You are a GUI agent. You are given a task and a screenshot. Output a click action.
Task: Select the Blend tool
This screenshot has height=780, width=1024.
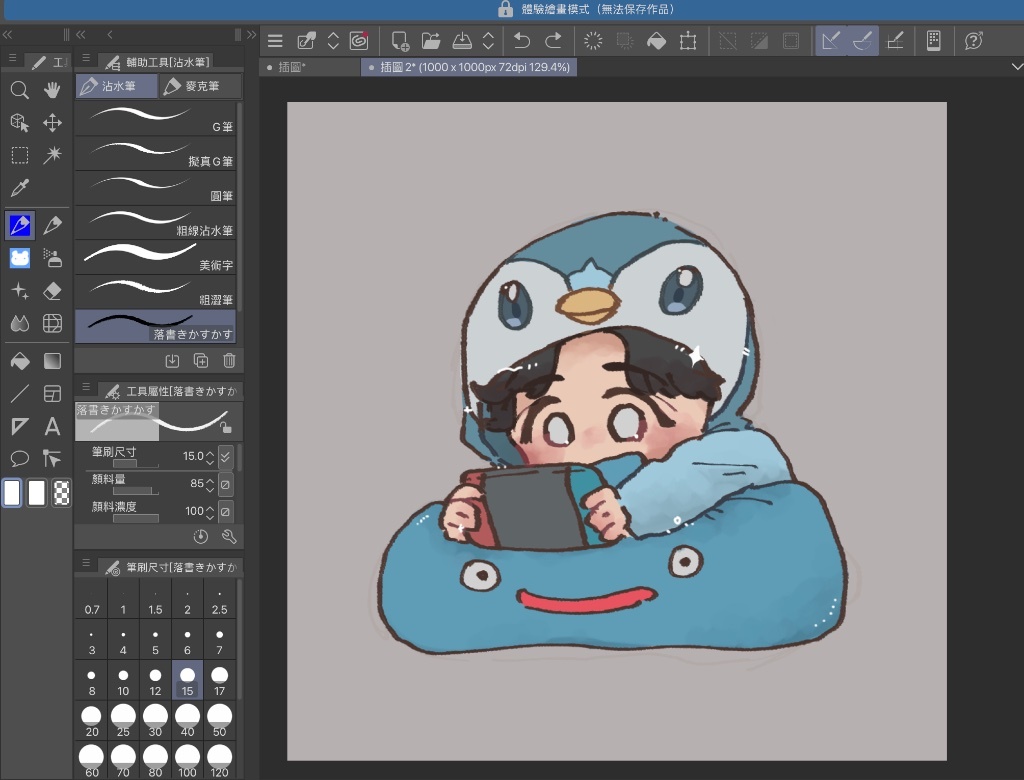(x=20, y=323)
